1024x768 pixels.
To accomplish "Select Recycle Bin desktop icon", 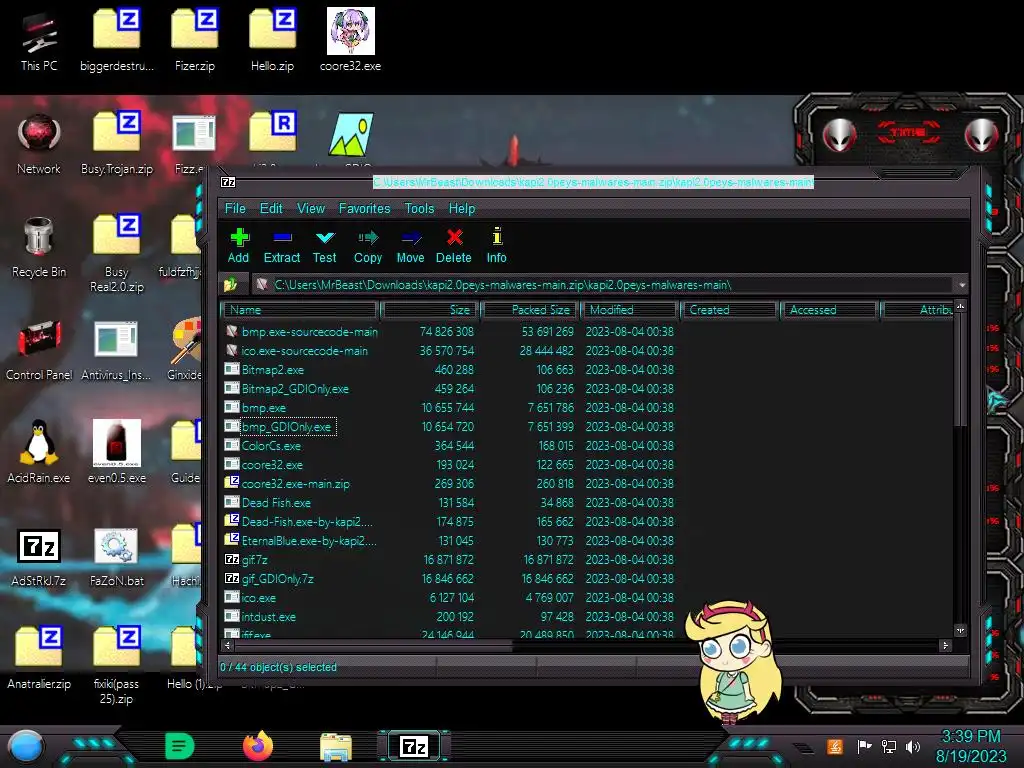I will coord(39,247).
